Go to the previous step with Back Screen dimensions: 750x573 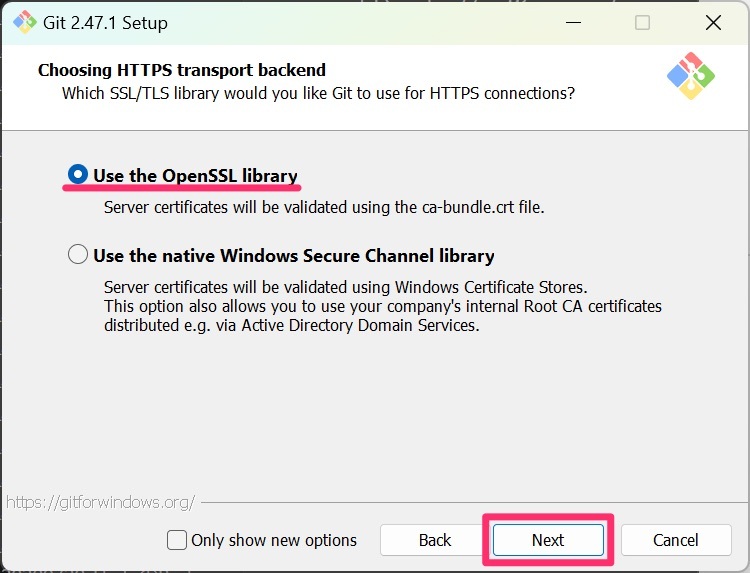[x=434, y=540]
